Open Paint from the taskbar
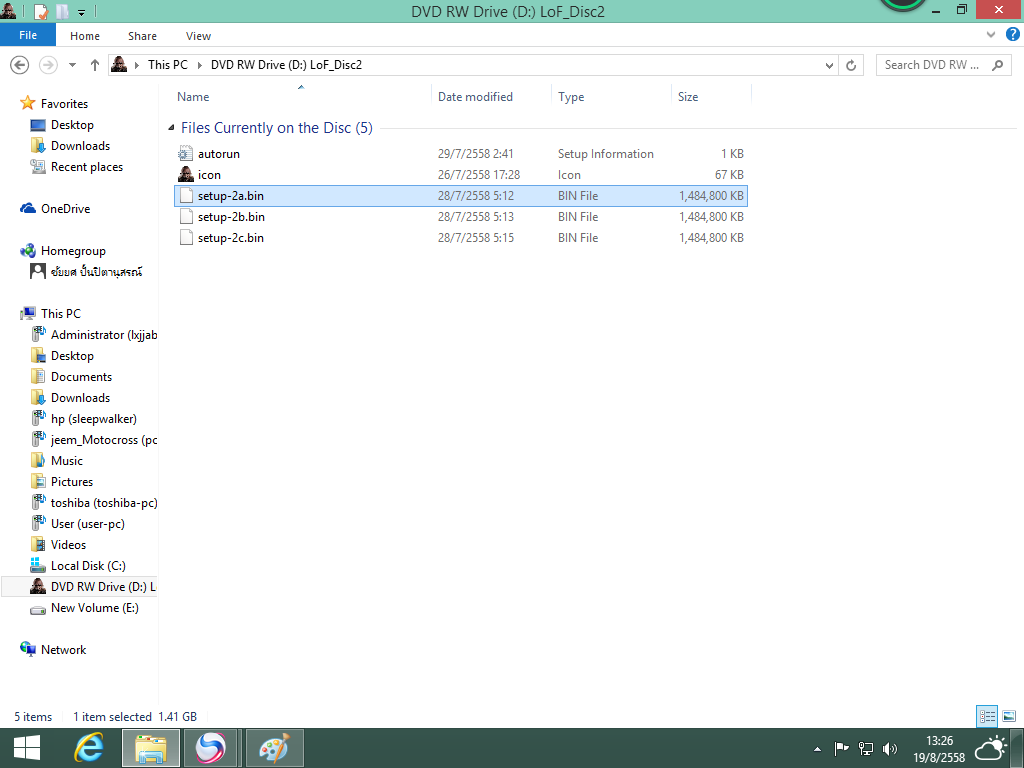Screen dimensions: 1024x768 (274, 747)
